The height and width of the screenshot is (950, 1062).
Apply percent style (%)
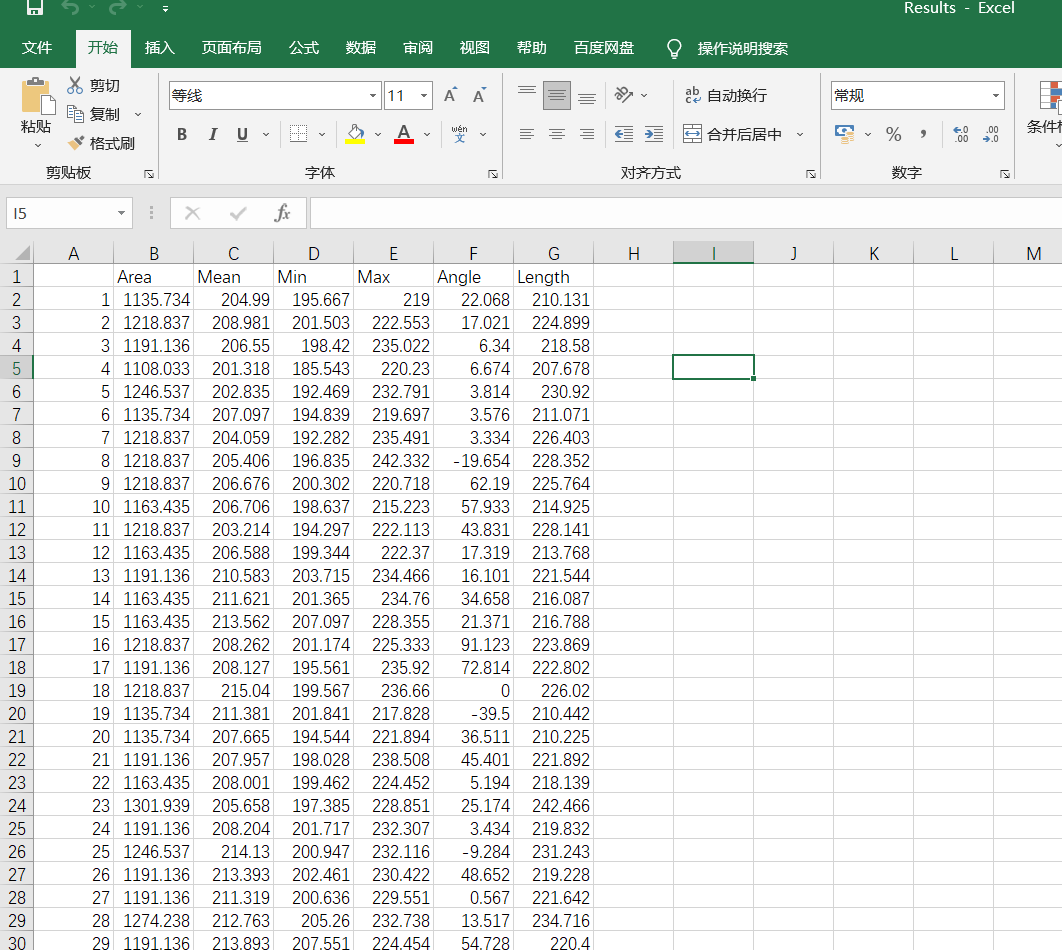tap(893, 134)
